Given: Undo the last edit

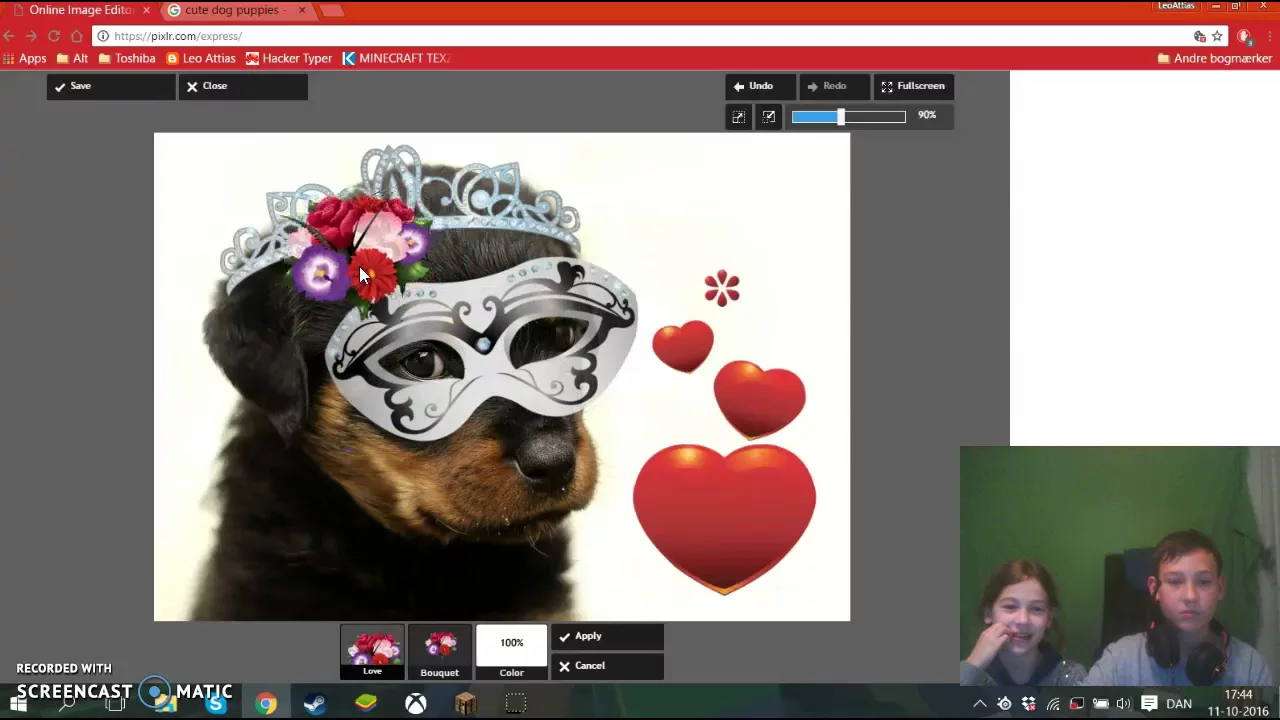Looking at the screenshot, I should [760, 86].
